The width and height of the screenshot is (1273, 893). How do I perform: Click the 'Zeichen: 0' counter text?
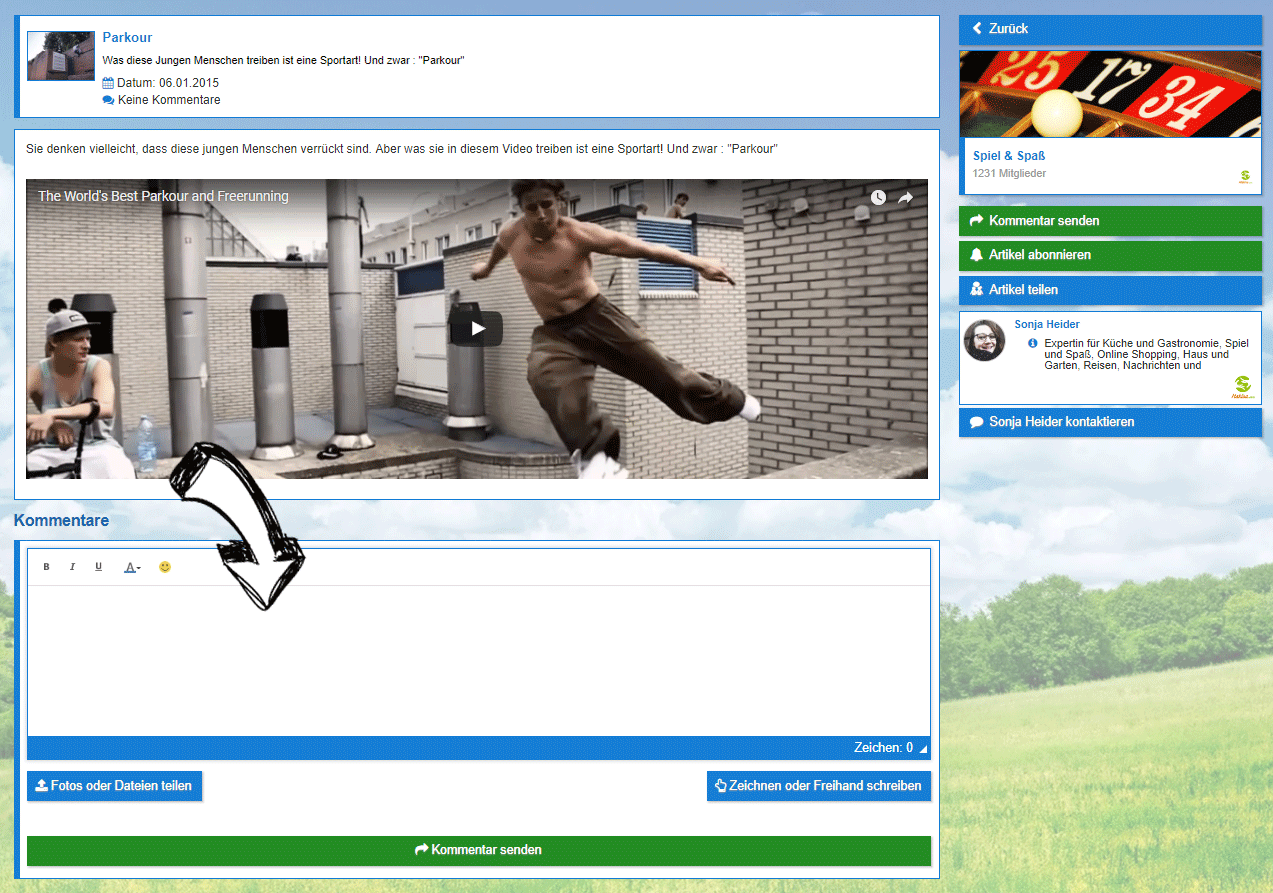tap(883, 748)
